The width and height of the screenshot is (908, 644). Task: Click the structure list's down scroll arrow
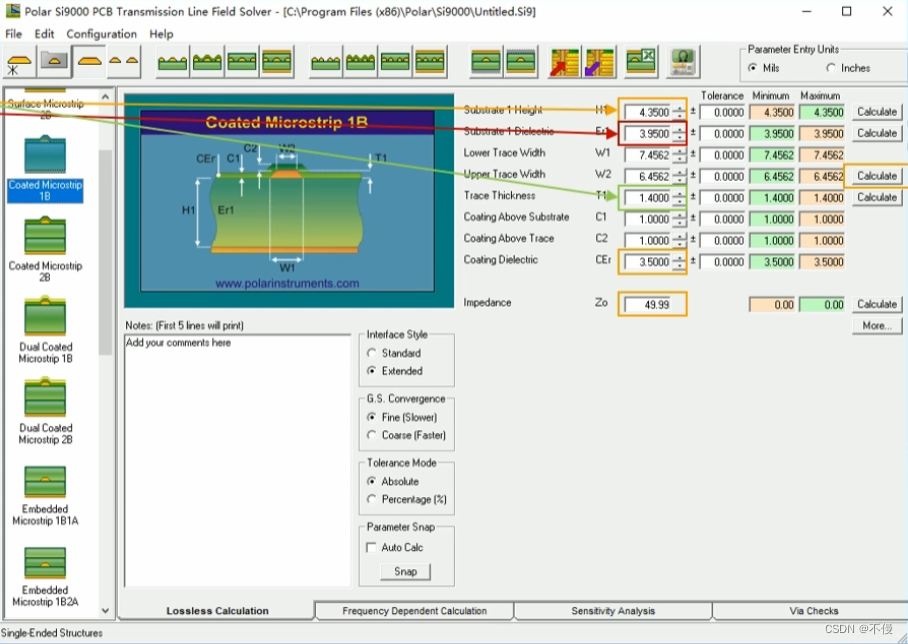point(105,610)
